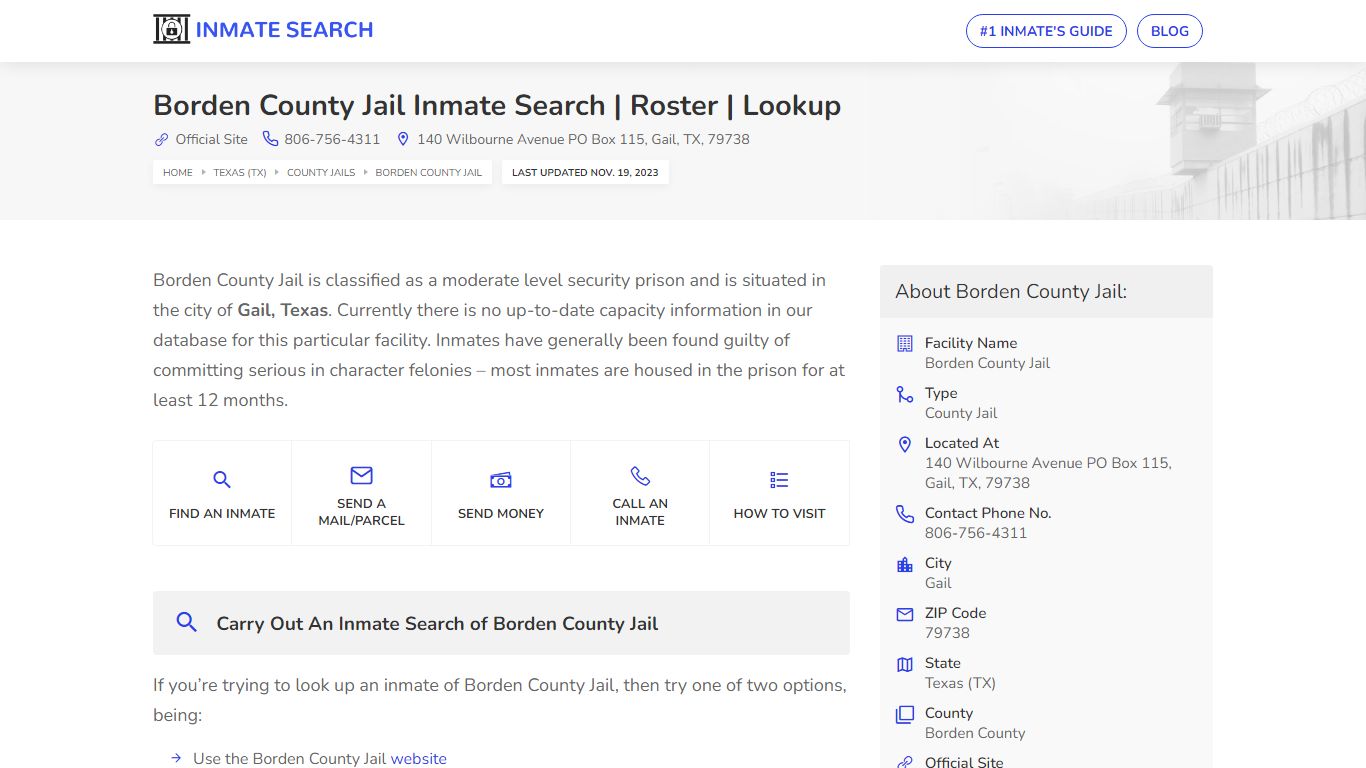Screen dimensions: 1366x768
Task: Click the arrow bullet before Use the Borden
Action: coord(176,758)
